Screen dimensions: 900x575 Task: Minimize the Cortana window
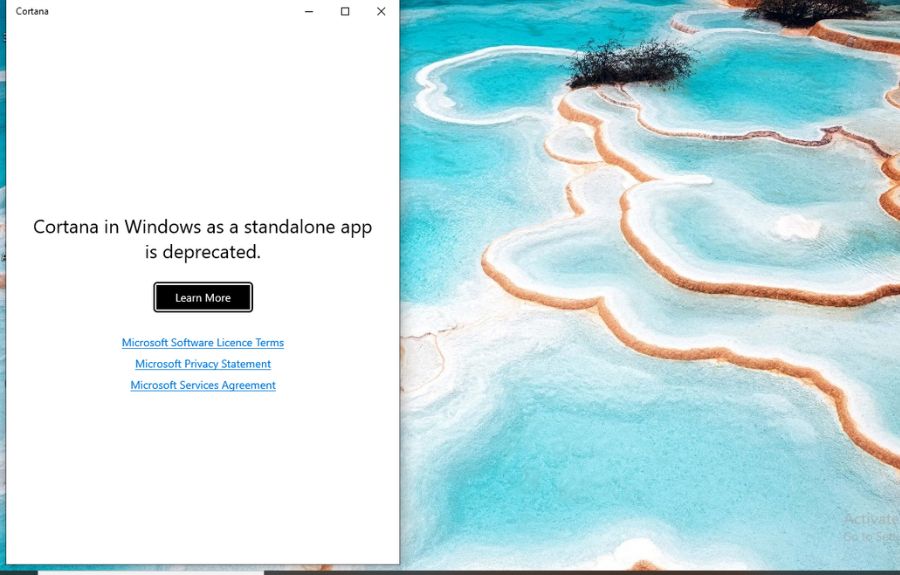(x=309, y=11)
